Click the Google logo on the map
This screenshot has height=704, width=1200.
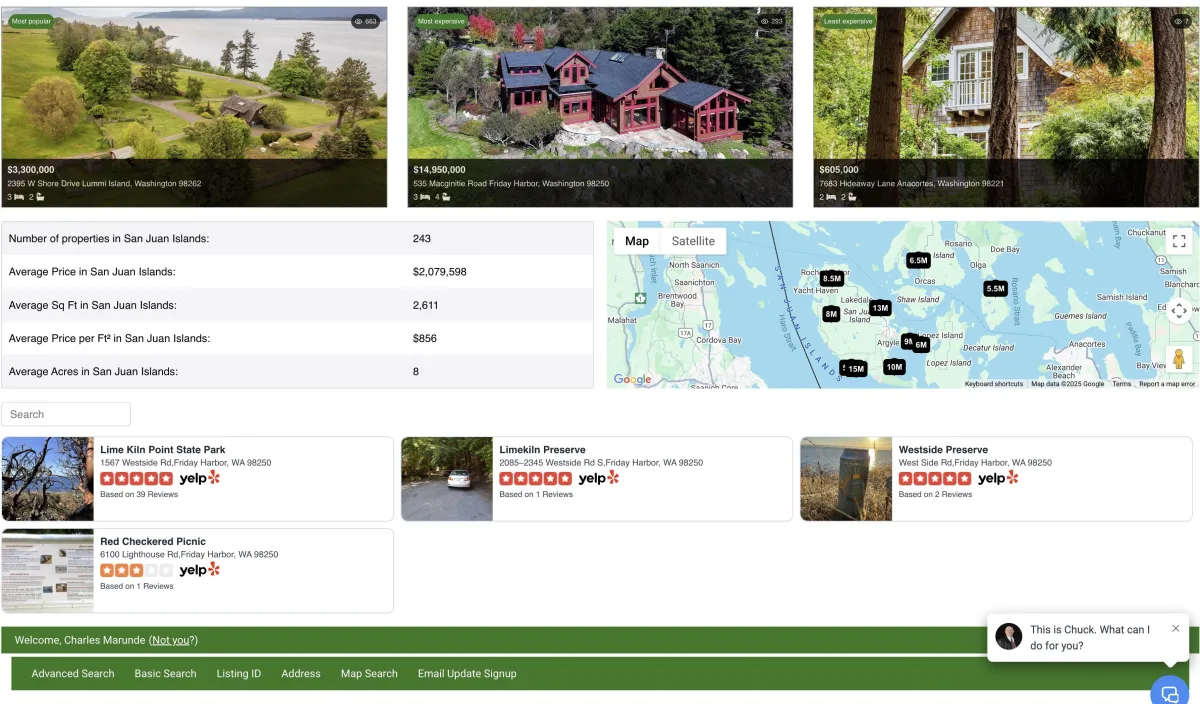(x=632, y=379)
